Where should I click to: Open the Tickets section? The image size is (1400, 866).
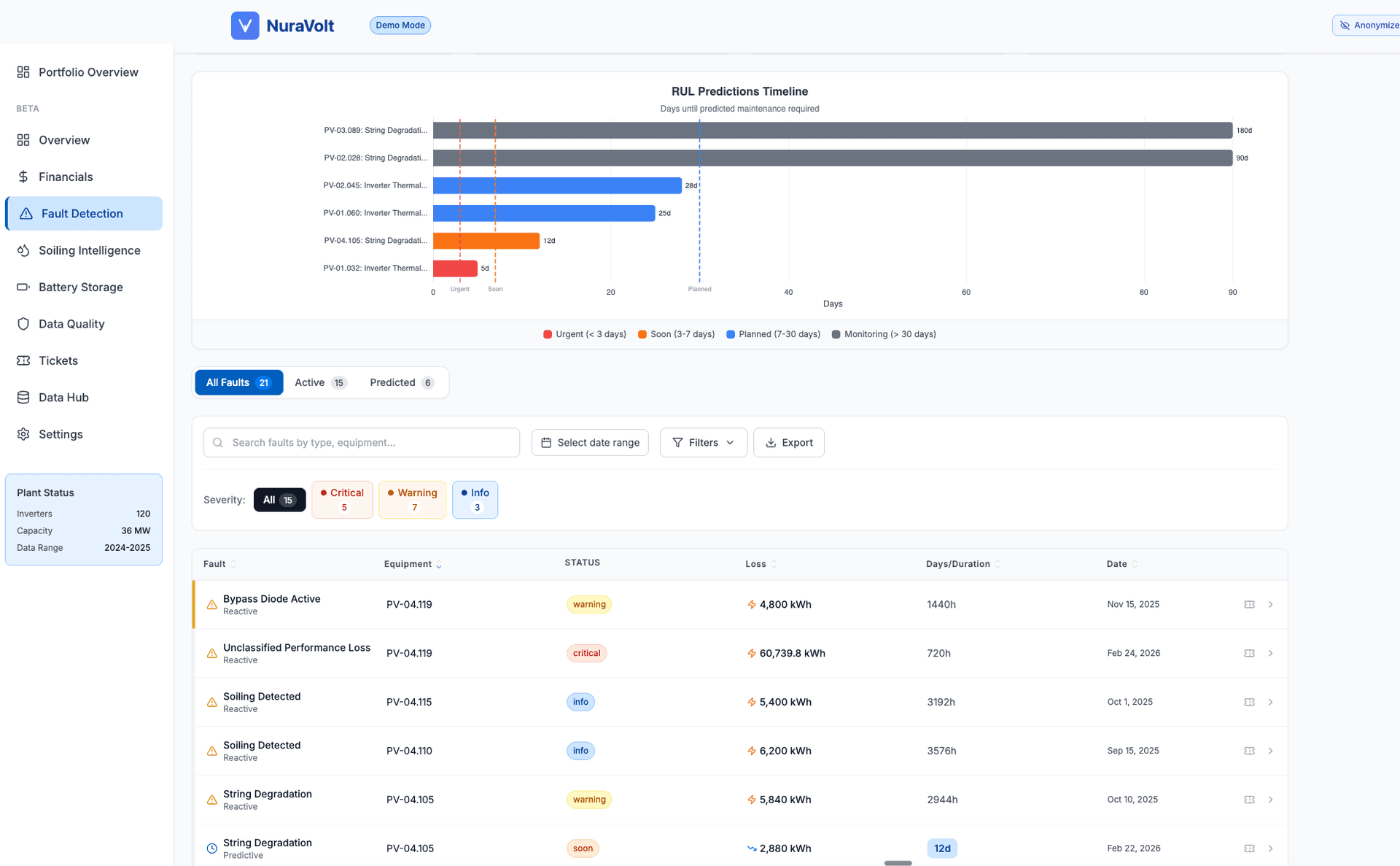point(58,360)
